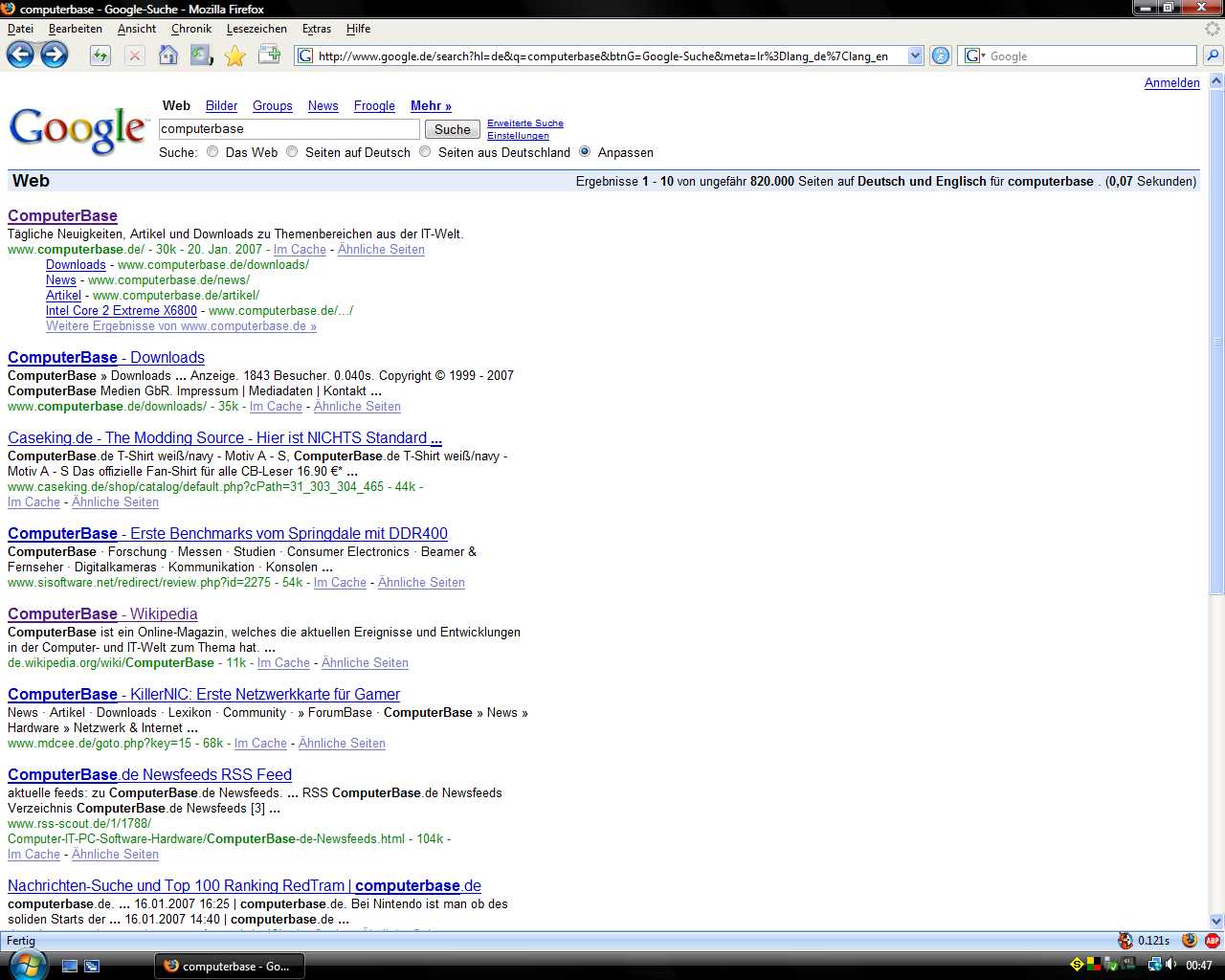Open the Chronik menu

pos(191,29)
